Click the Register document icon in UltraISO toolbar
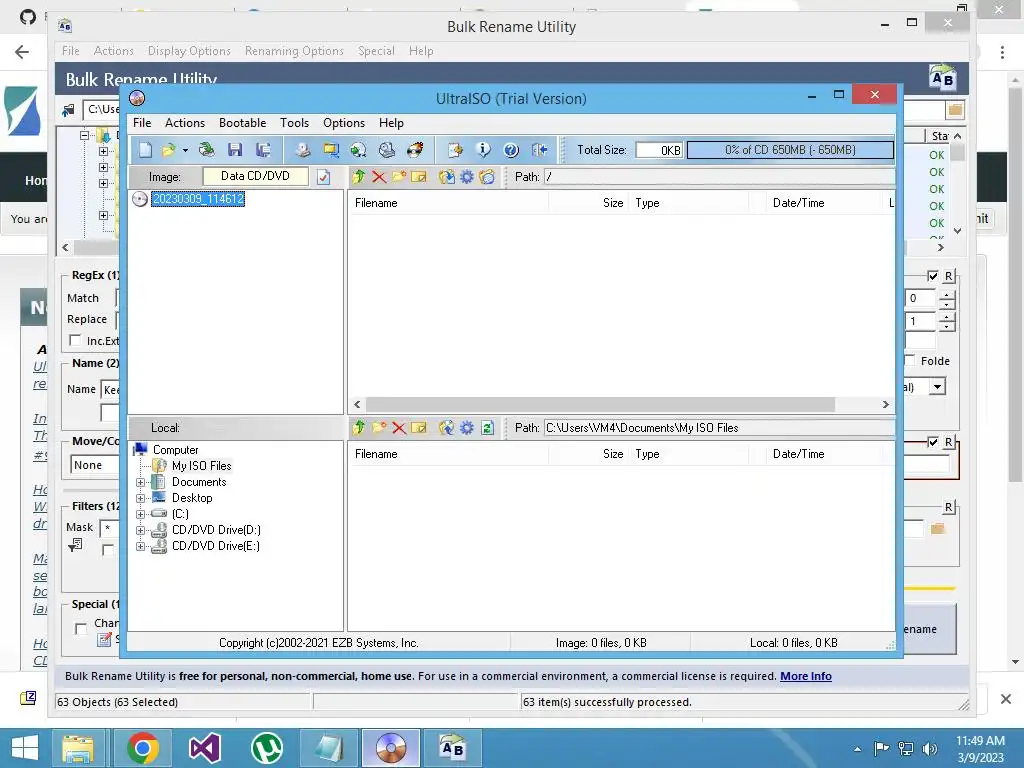The image size is (1024, 768). click(x=455, y=150)
